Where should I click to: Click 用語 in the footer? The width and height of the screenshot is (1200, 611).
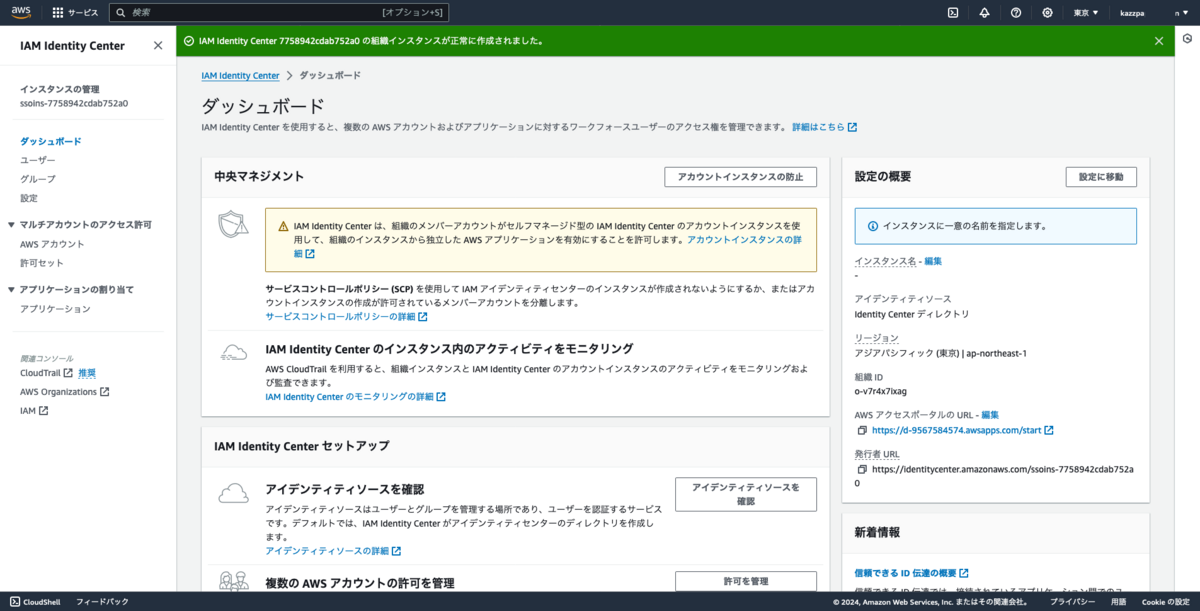1118,602
